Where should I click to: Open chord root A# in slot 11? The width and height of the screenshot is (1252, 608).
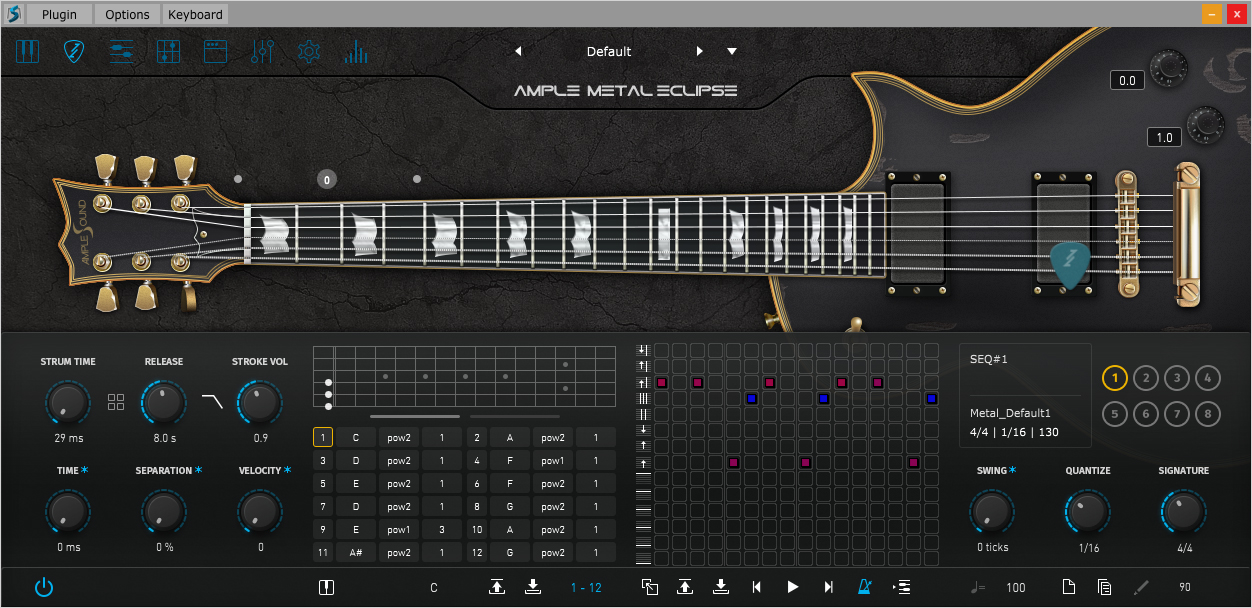click(x=355, y=552)
